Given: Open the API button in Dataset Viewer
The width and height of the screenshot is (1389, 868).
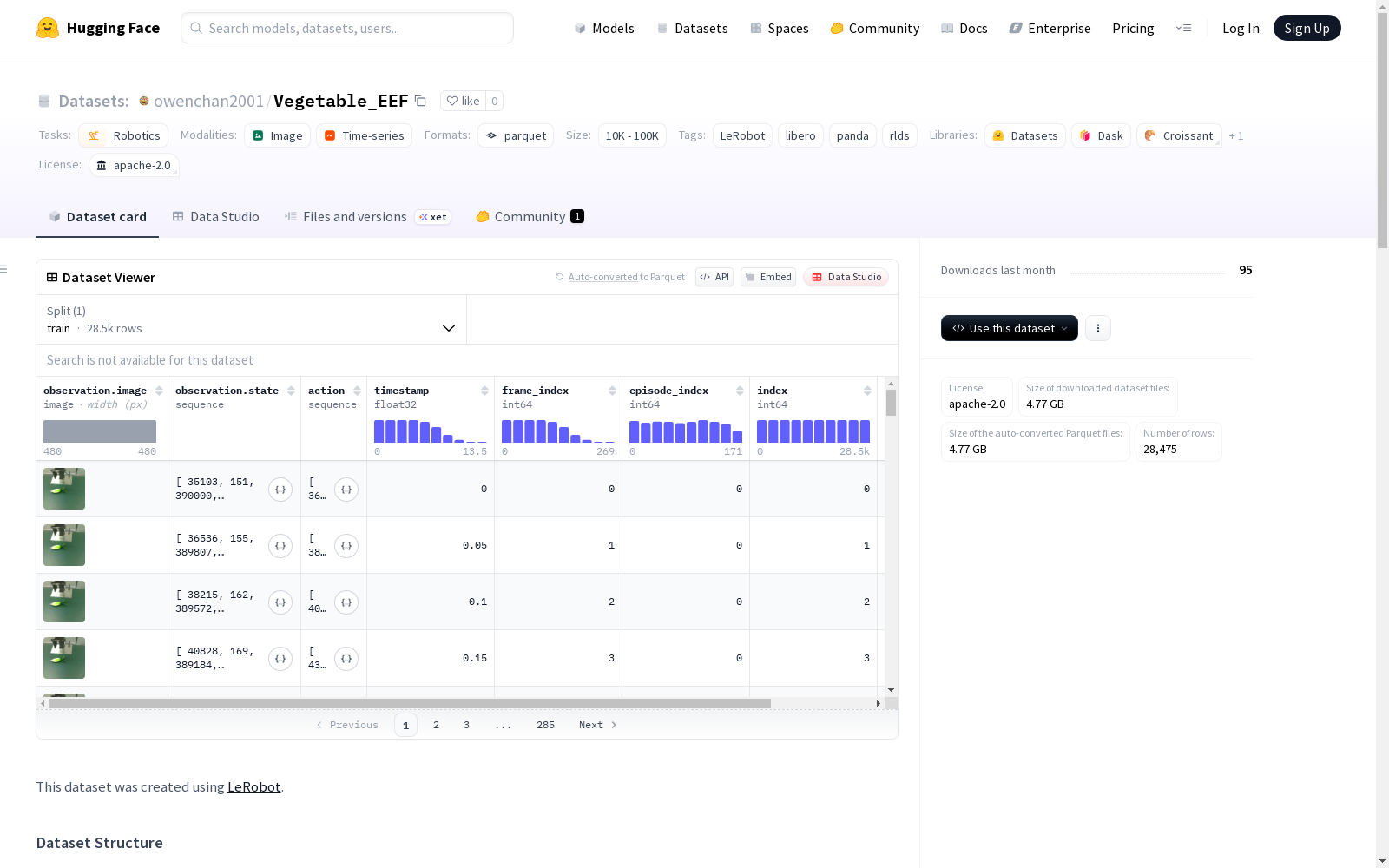Looking at the screenshot, I should [714, 277].
